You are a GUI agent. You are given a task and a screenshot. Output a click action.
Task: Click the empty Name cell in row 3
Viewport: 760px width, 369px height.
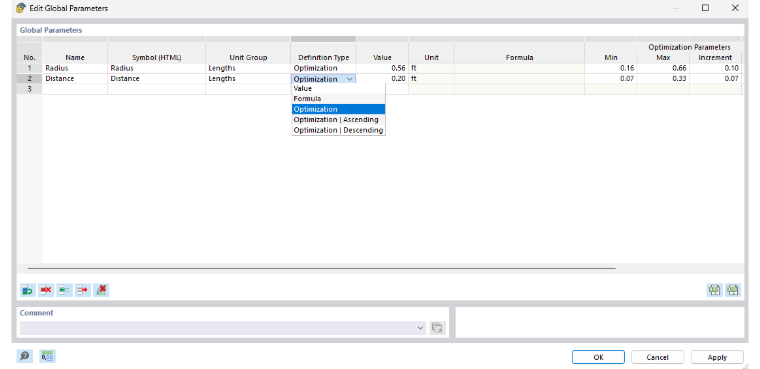75,89
